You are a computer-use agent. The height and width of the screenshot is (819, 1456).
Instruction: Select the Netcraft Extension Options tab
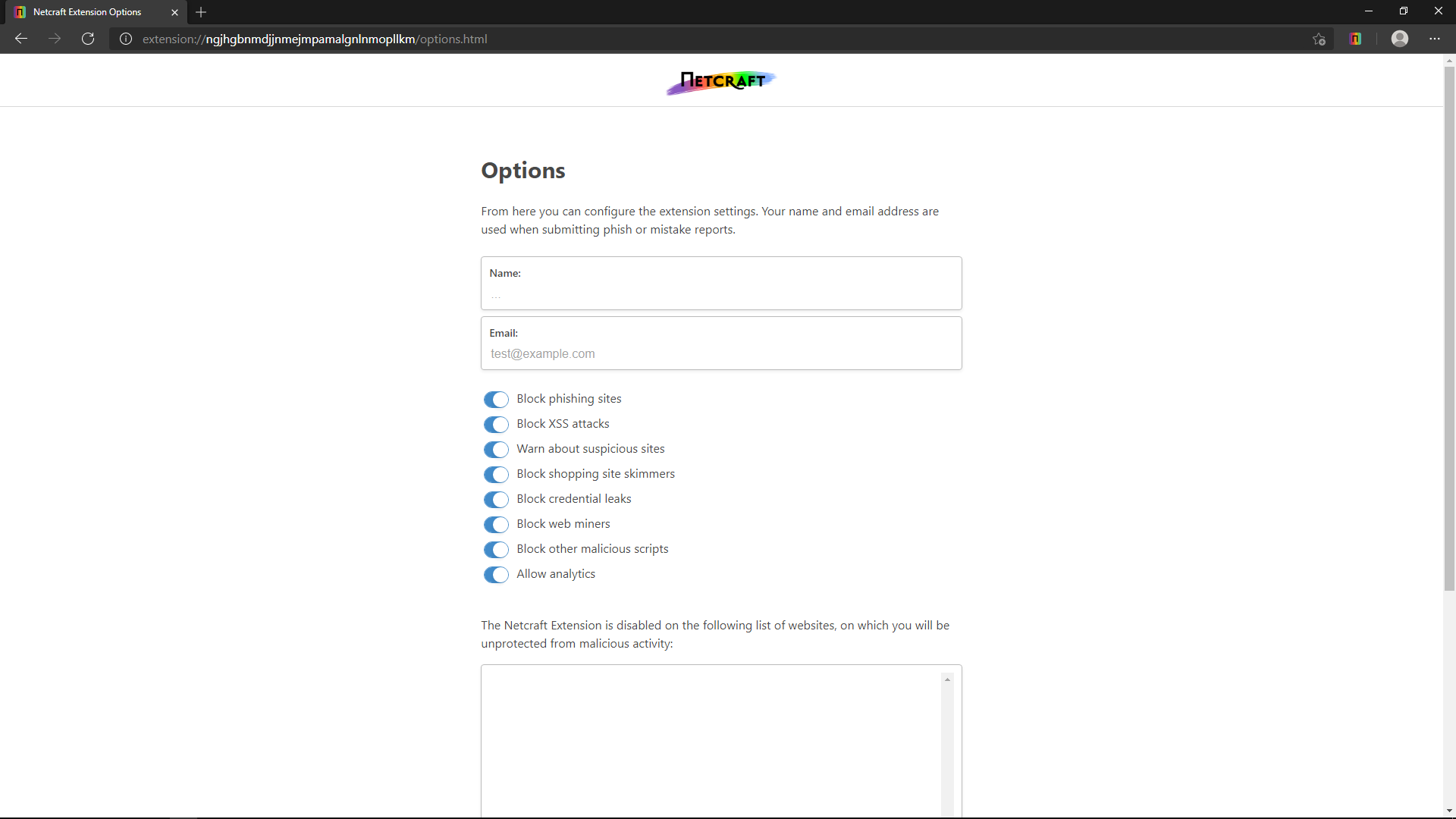(87, 12)
